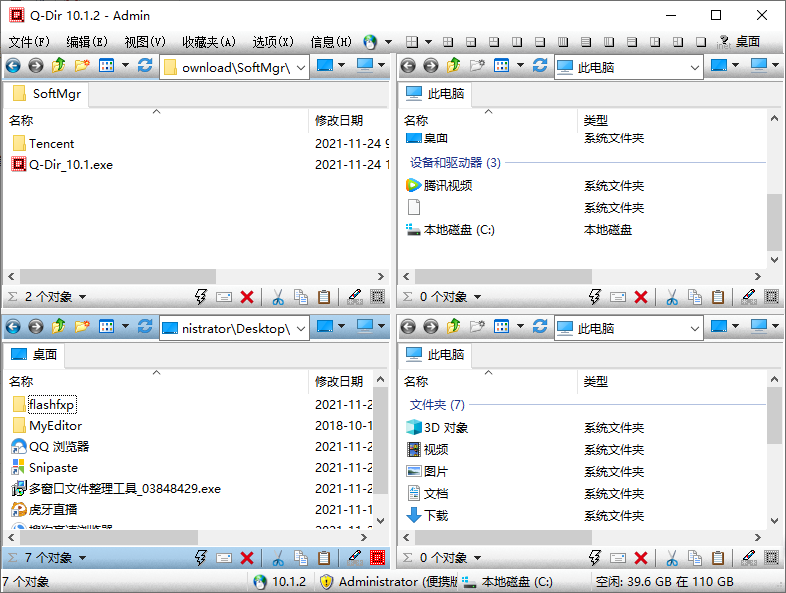The height and width of the screenshot is (593, 786).
Task: Click the 桌面 button in the top toolbar
Action: point(748,42)
